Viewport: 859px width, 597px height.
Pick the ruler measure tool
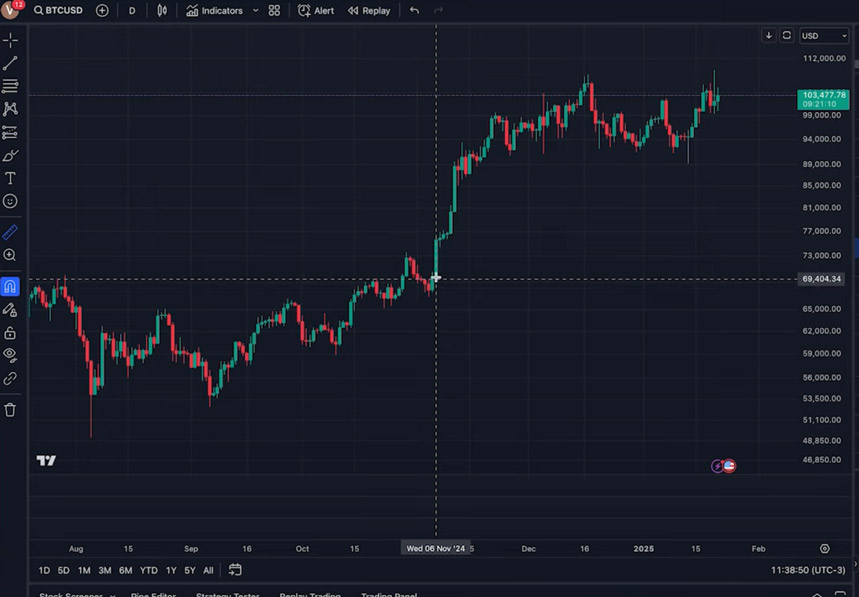(x=10, y=232)
